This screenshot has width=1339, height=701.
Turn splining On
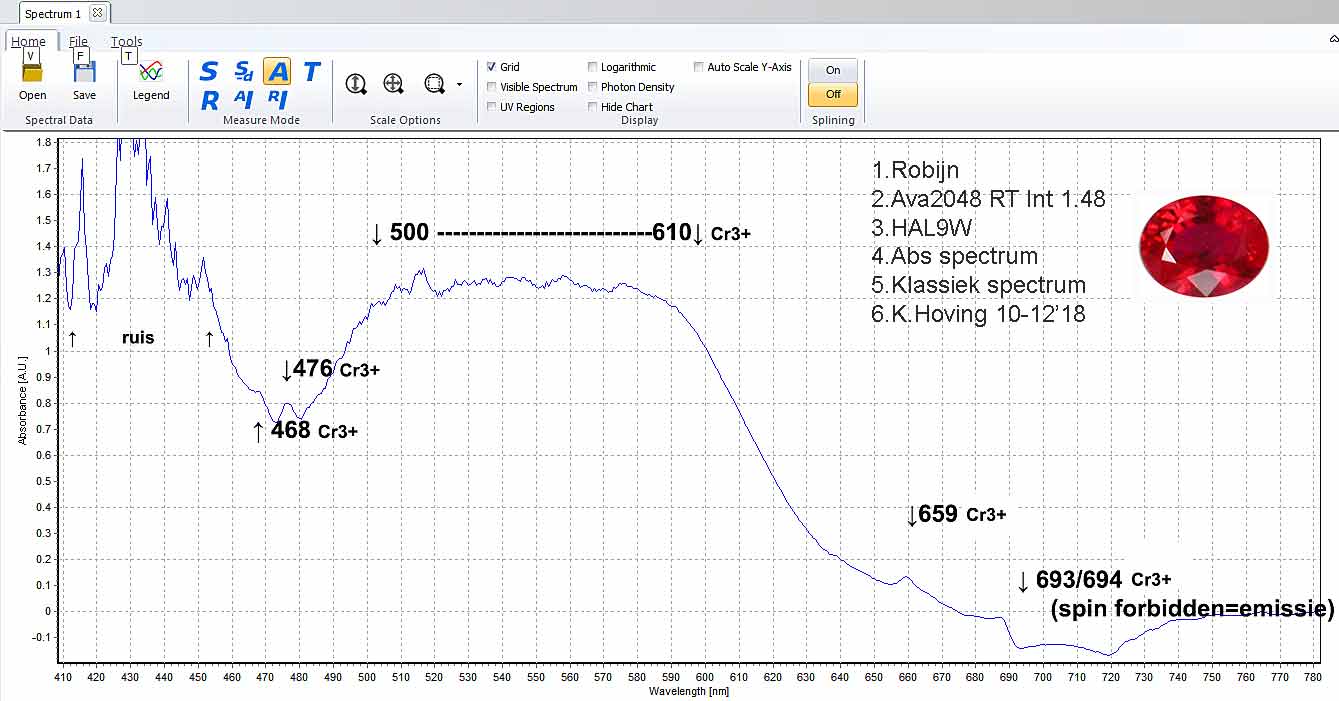point(833,70)
